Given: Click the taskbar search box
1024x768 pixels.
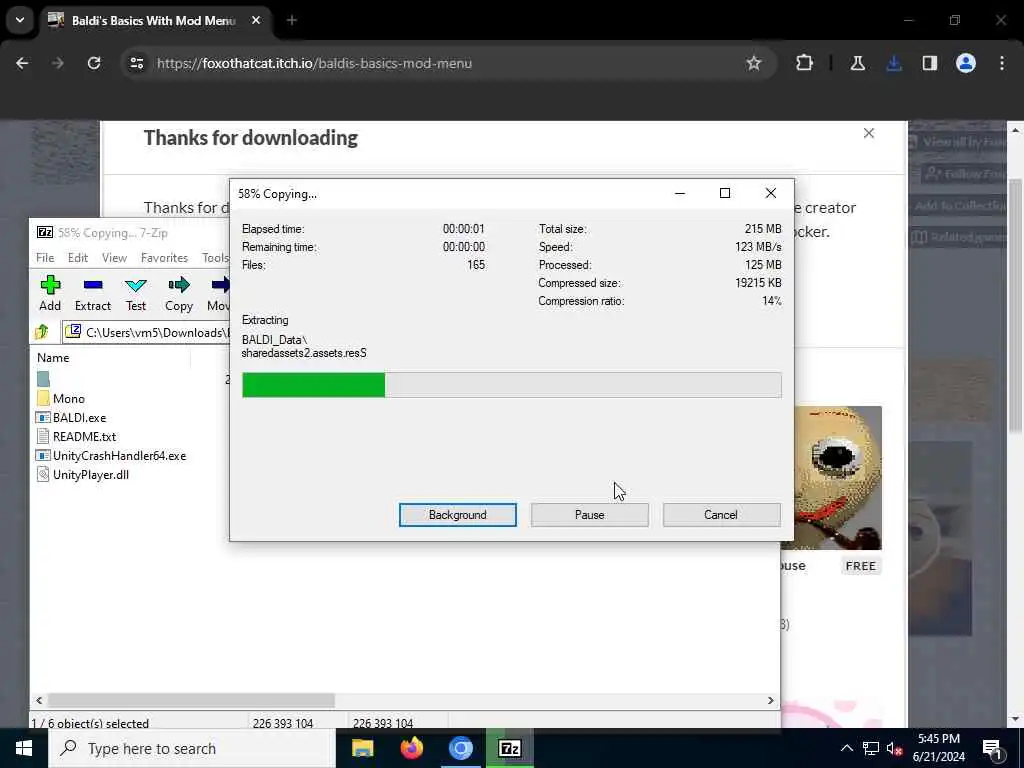Looking at the screenshot, I should (x=192, y=748).
